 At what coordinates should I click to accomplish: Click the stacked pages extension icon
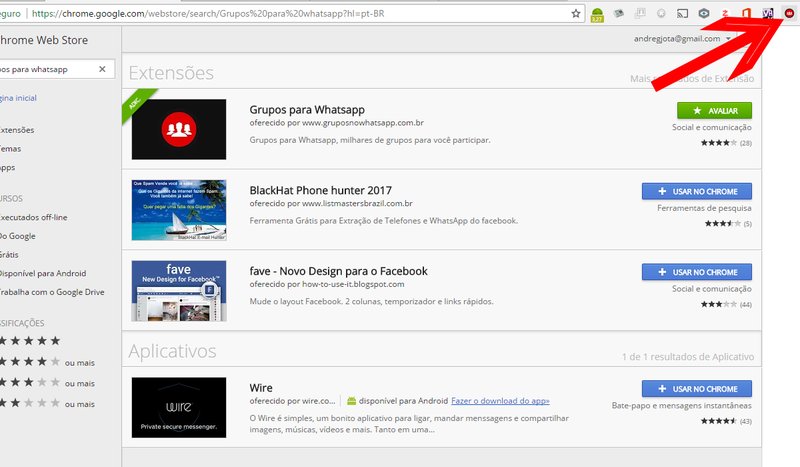tap(640, 14)
